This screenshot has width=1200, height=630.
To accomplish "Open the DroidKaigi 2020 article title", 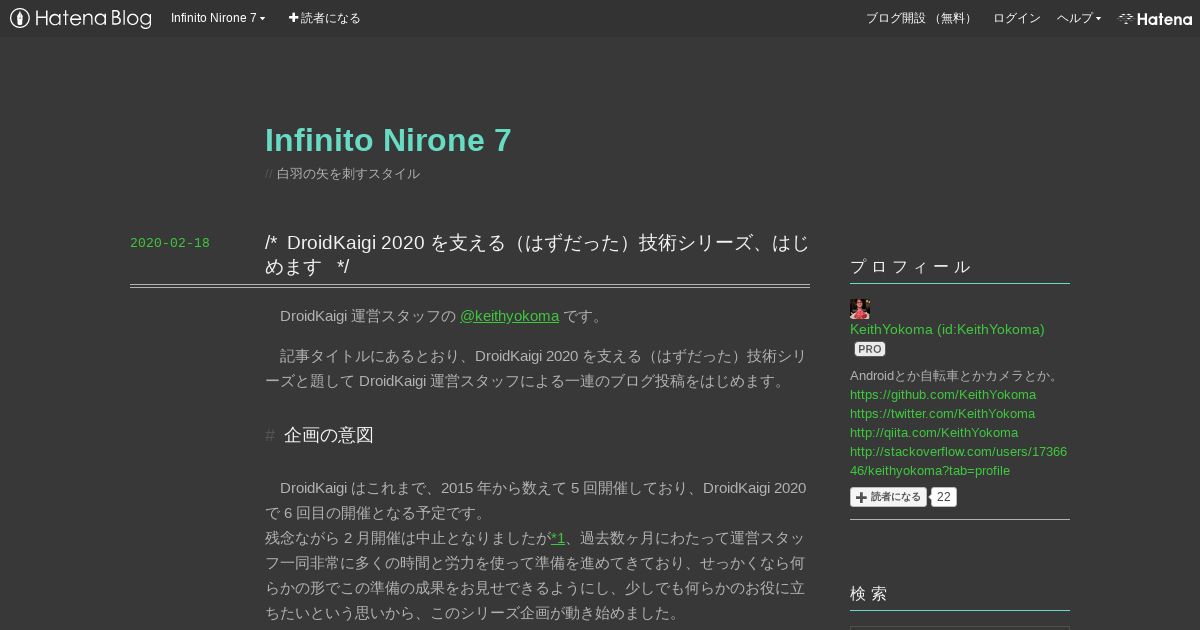I will (x=537, y=255).
